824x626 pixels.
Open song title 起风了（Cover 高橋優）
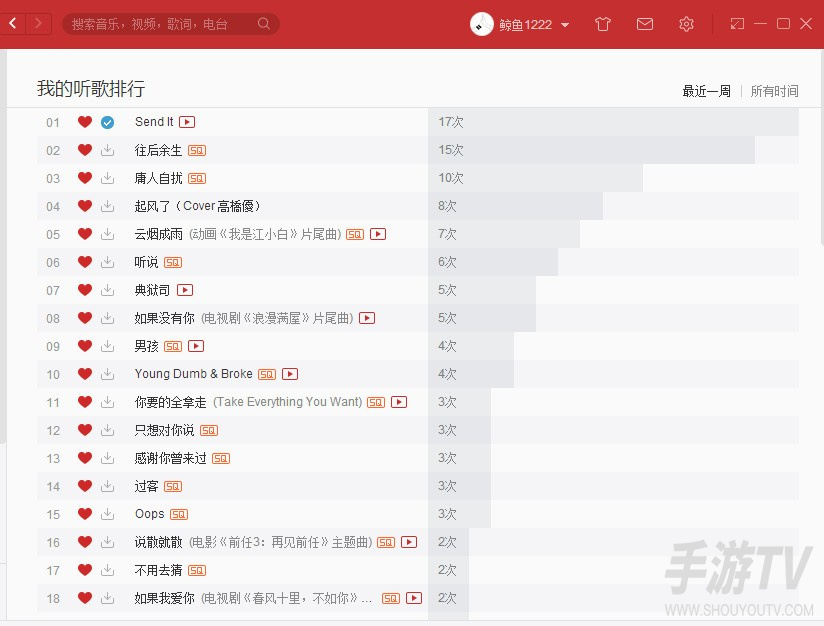198,206
